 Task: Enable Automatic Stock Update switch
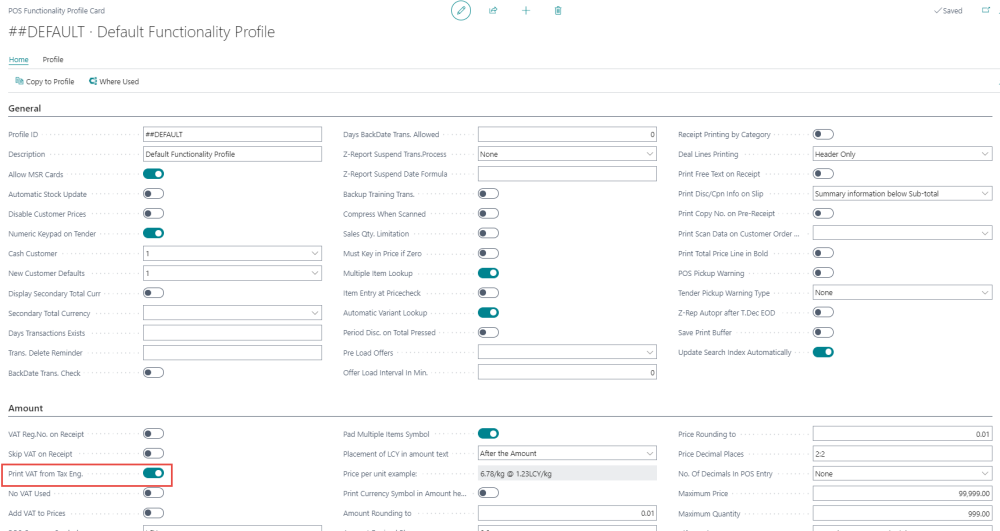click(x=153, y=194)
